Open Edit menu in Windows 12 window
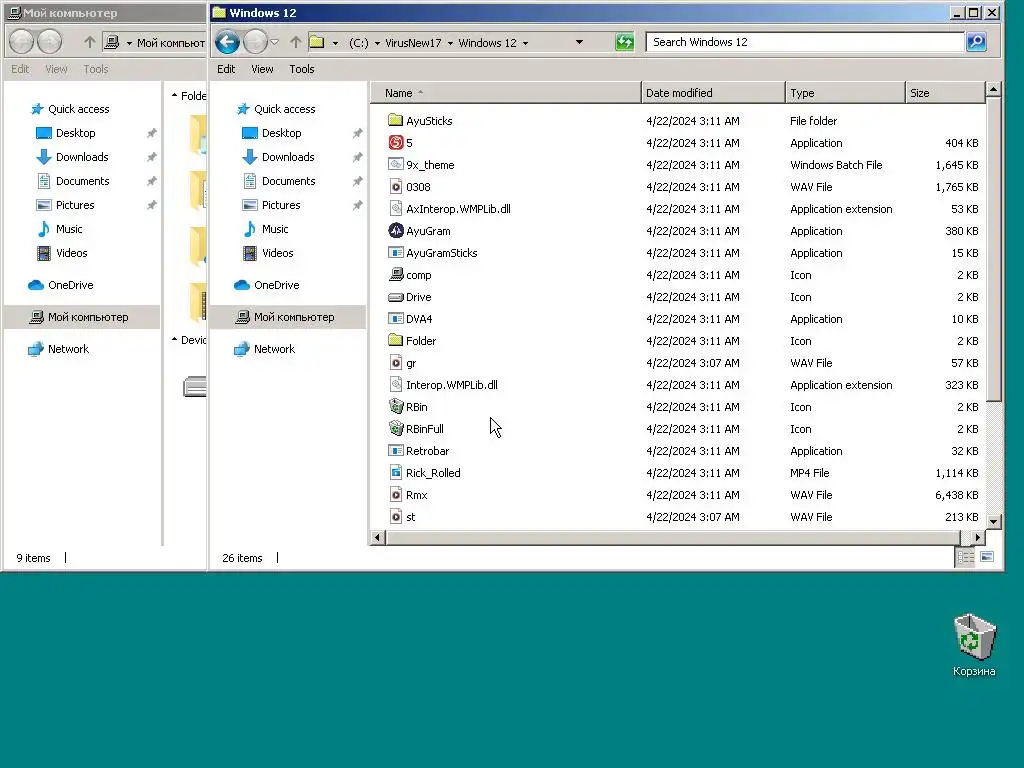The image size is (1024, 768). (226, 69)
